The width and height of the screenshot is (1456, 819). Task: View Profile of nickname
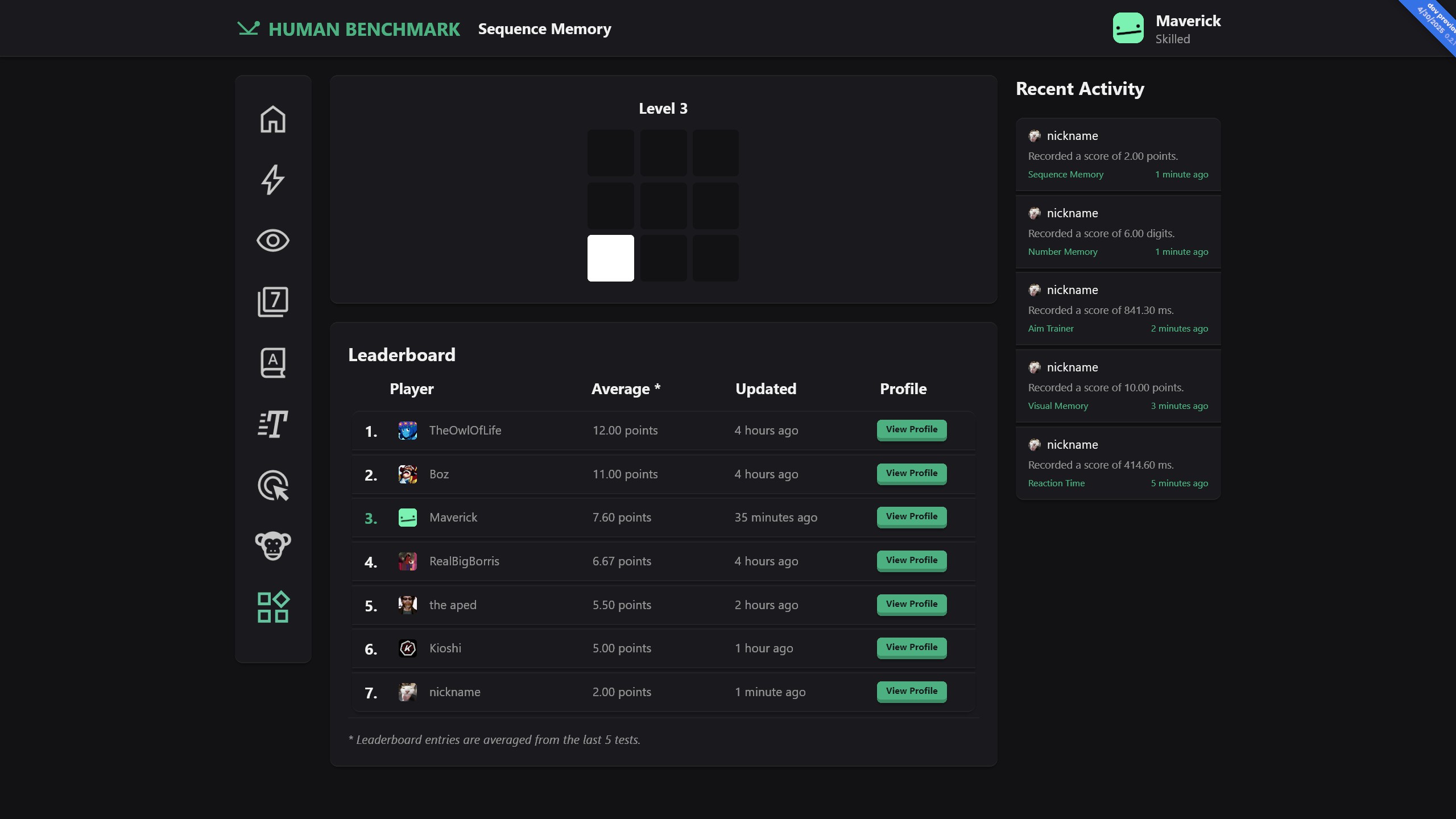point(912,692)
